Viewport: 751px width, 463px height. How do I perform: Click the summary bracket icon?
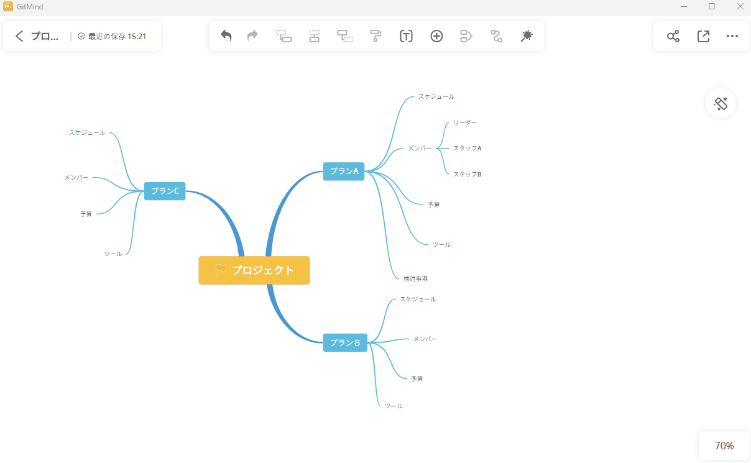pos(466,36)
